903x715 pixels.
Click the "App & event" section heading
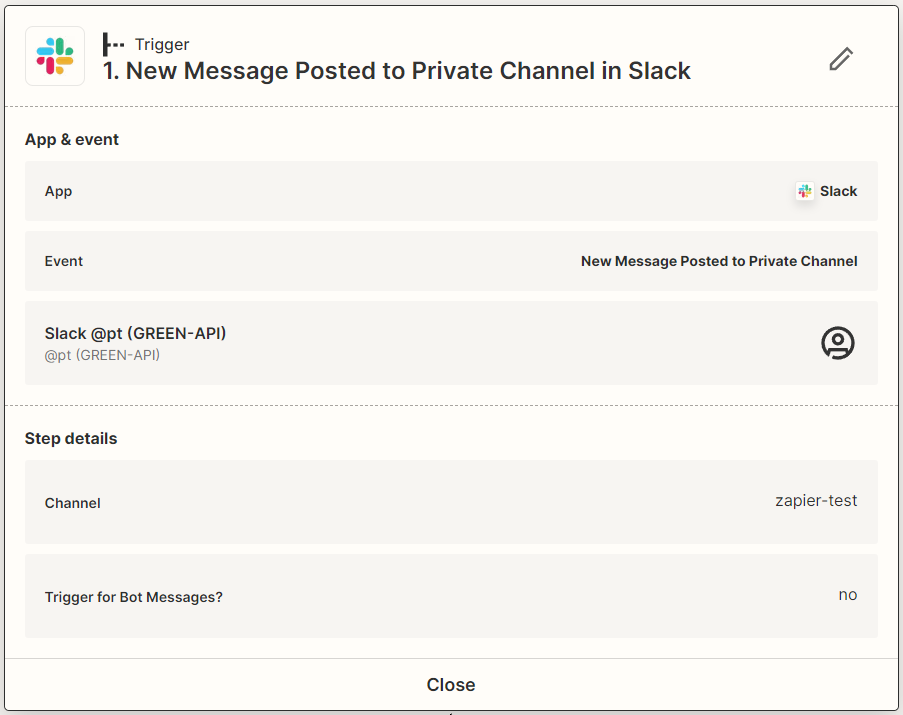(72, 139)
